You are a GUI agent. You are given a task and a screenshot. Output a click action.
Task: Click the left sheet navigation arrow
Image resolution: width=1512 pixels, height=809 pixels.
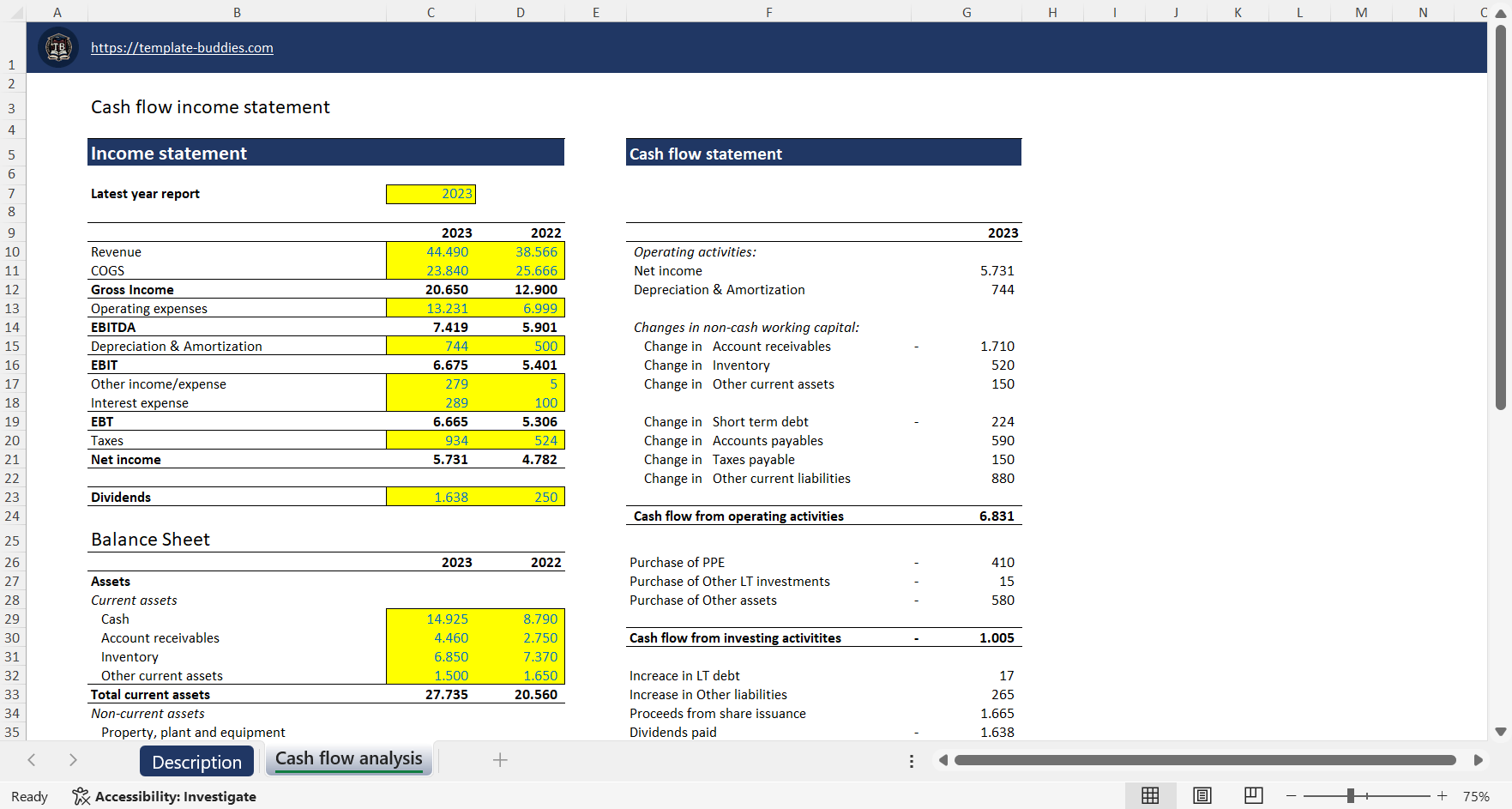click(x=32, y=759)
